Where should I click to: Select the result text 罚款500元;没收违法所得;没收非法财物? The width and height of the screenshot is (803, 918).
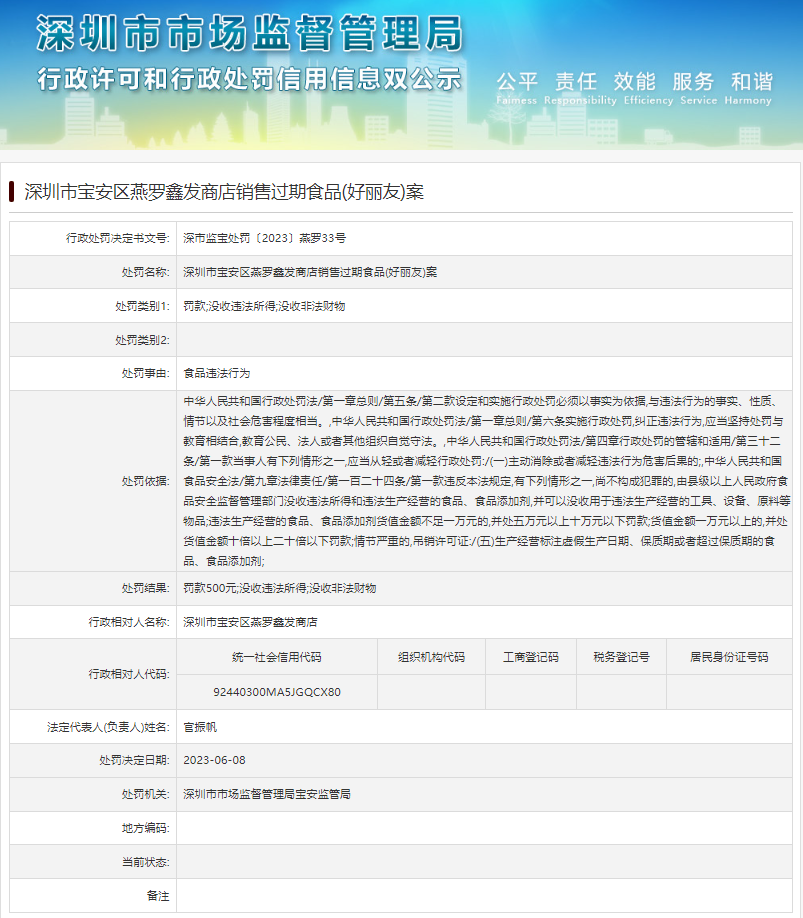point(280,588)
